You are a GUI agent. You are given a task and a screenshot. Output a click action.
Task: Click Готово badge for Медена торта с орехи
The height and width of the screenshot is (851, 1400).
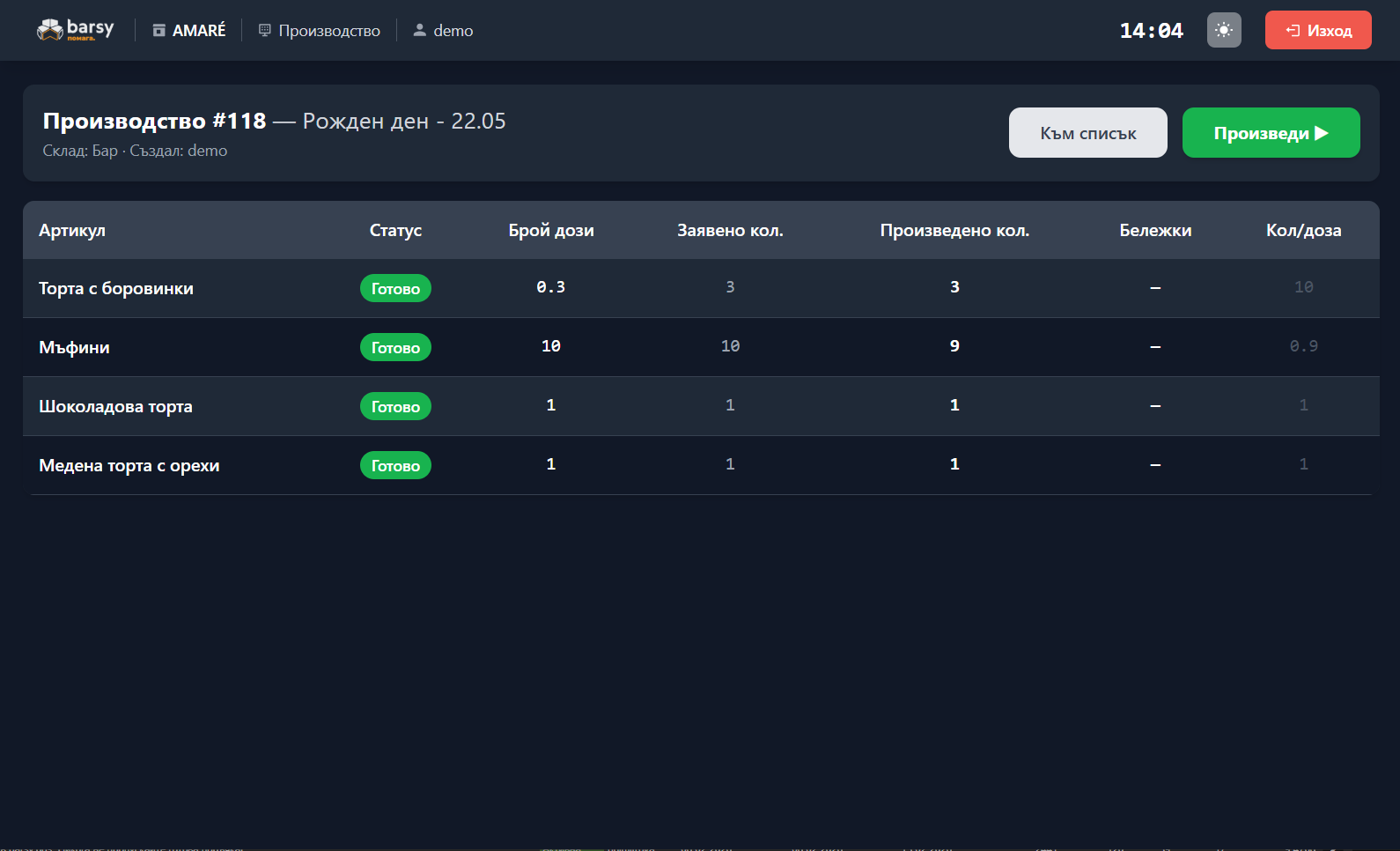(395, 465)
